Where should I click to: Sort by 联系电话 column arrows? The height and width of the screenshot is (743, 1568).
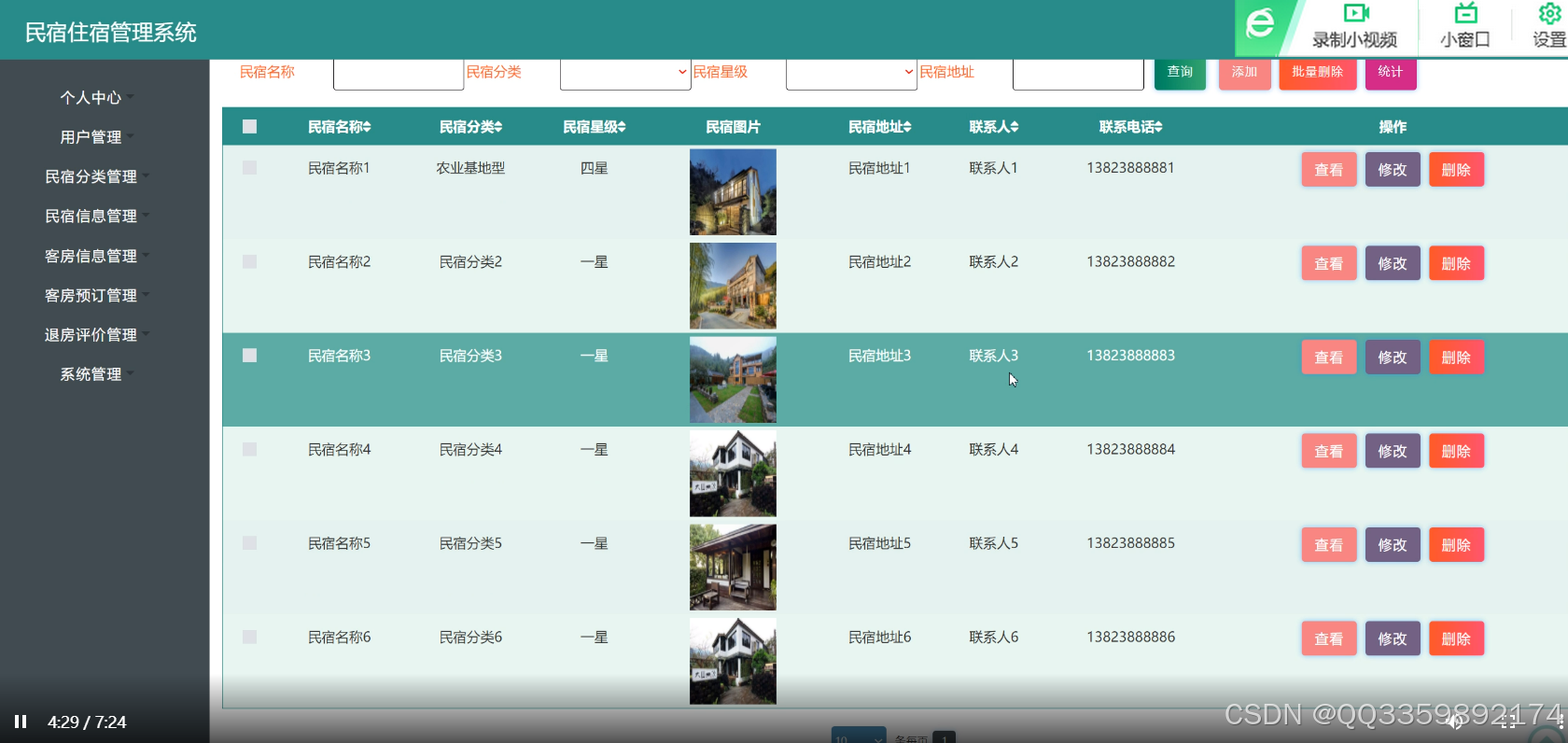pos(1158,127)
